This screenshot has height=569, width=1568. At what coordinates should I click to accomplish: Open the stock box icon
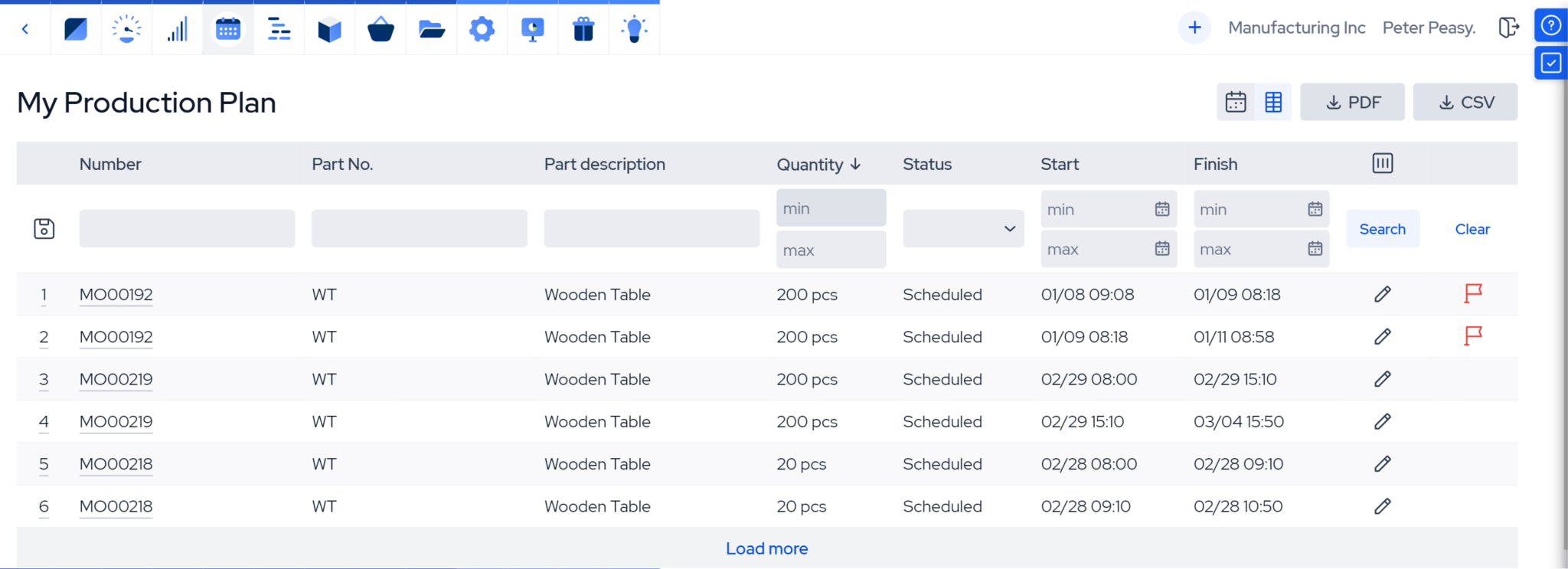tap(329, 30)
